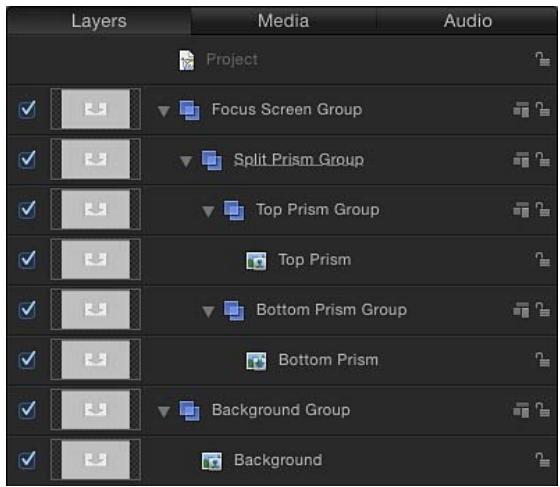The width and height of the screenshot is (560, 487).
Task: Select the 'Project' row label
Action: (x=232, y=59)
